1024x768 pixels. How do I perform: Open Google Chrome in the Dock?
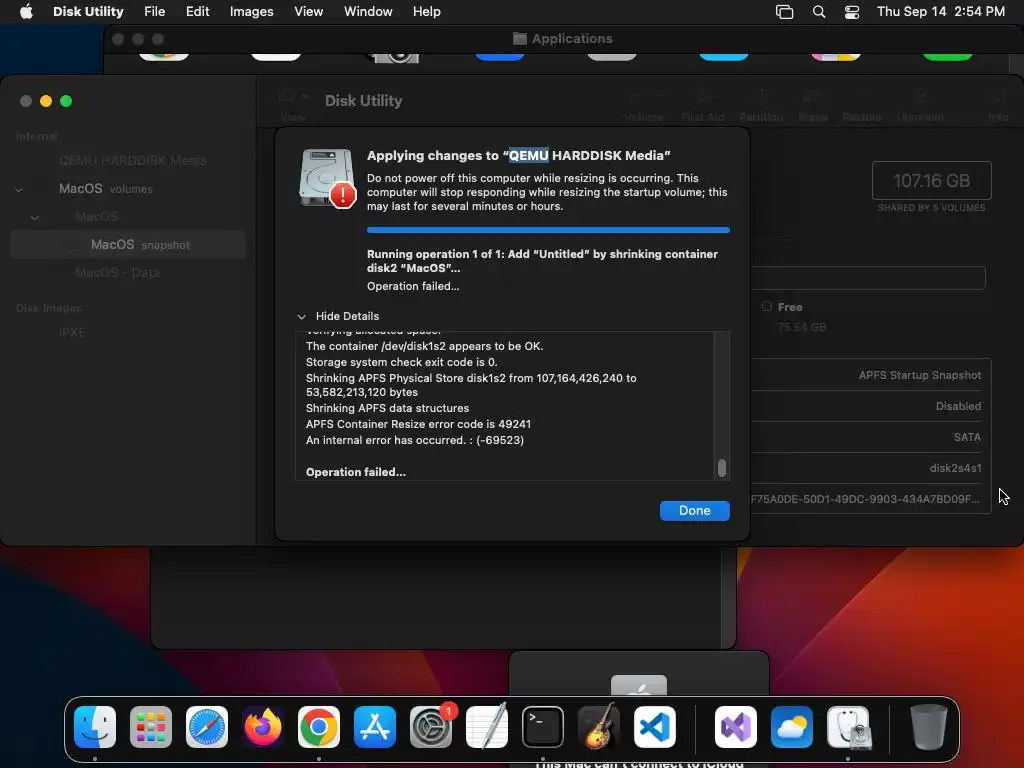click(319, 727)
